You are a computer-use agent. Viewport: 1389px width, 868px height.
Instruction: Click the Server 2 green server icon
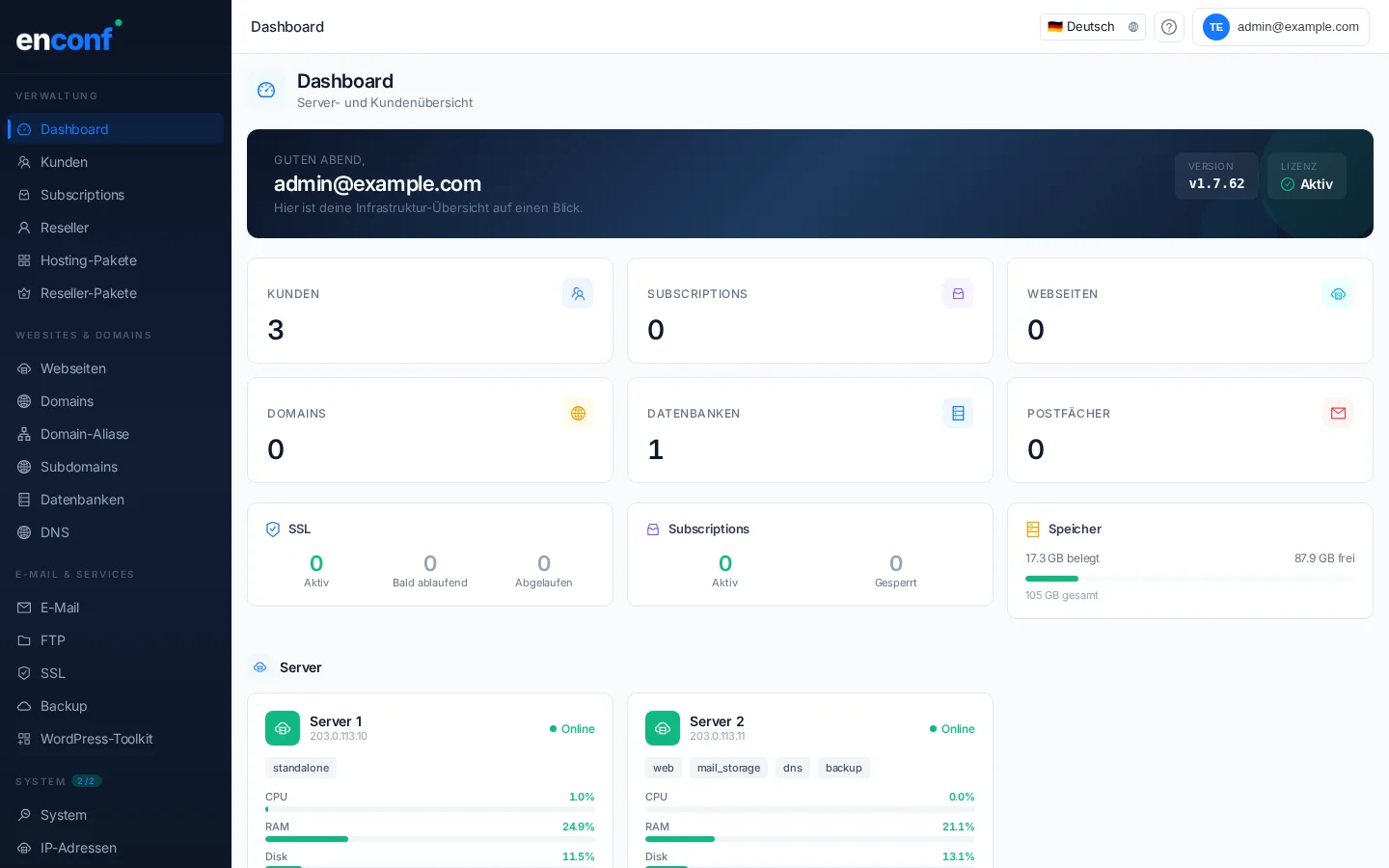click(663, 728)
